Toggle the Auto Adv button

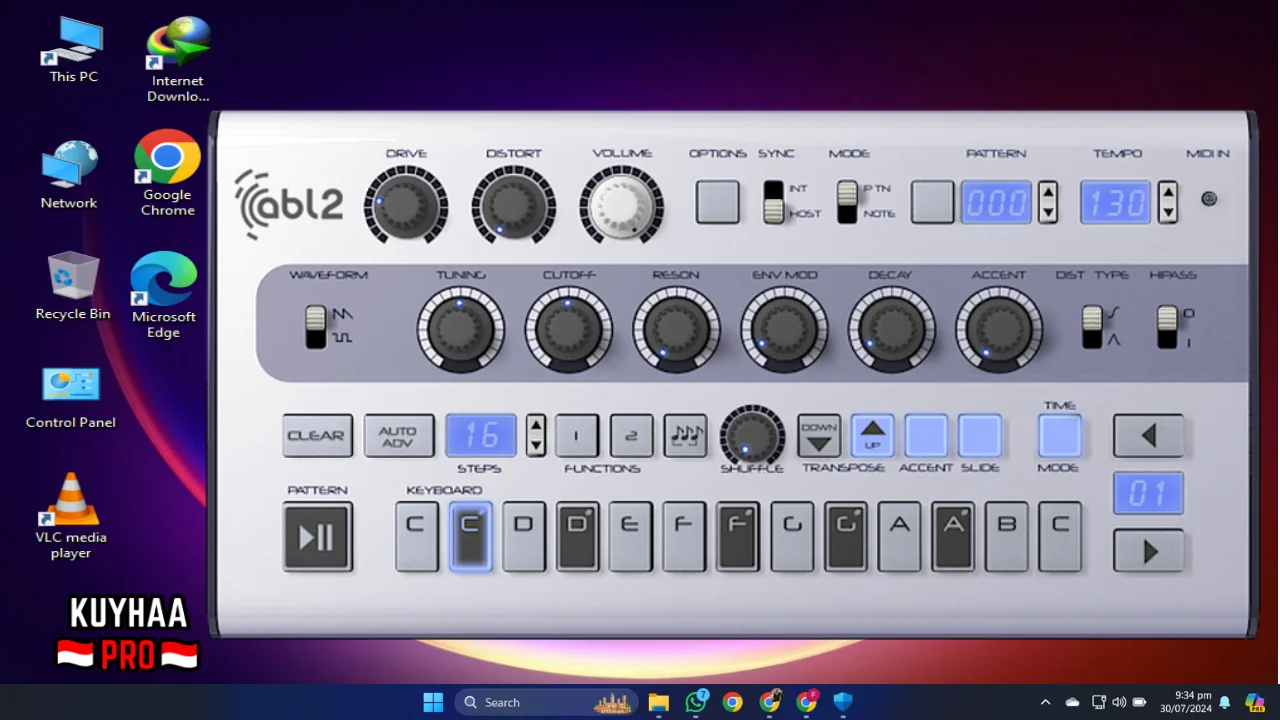(x=399, y=436)
